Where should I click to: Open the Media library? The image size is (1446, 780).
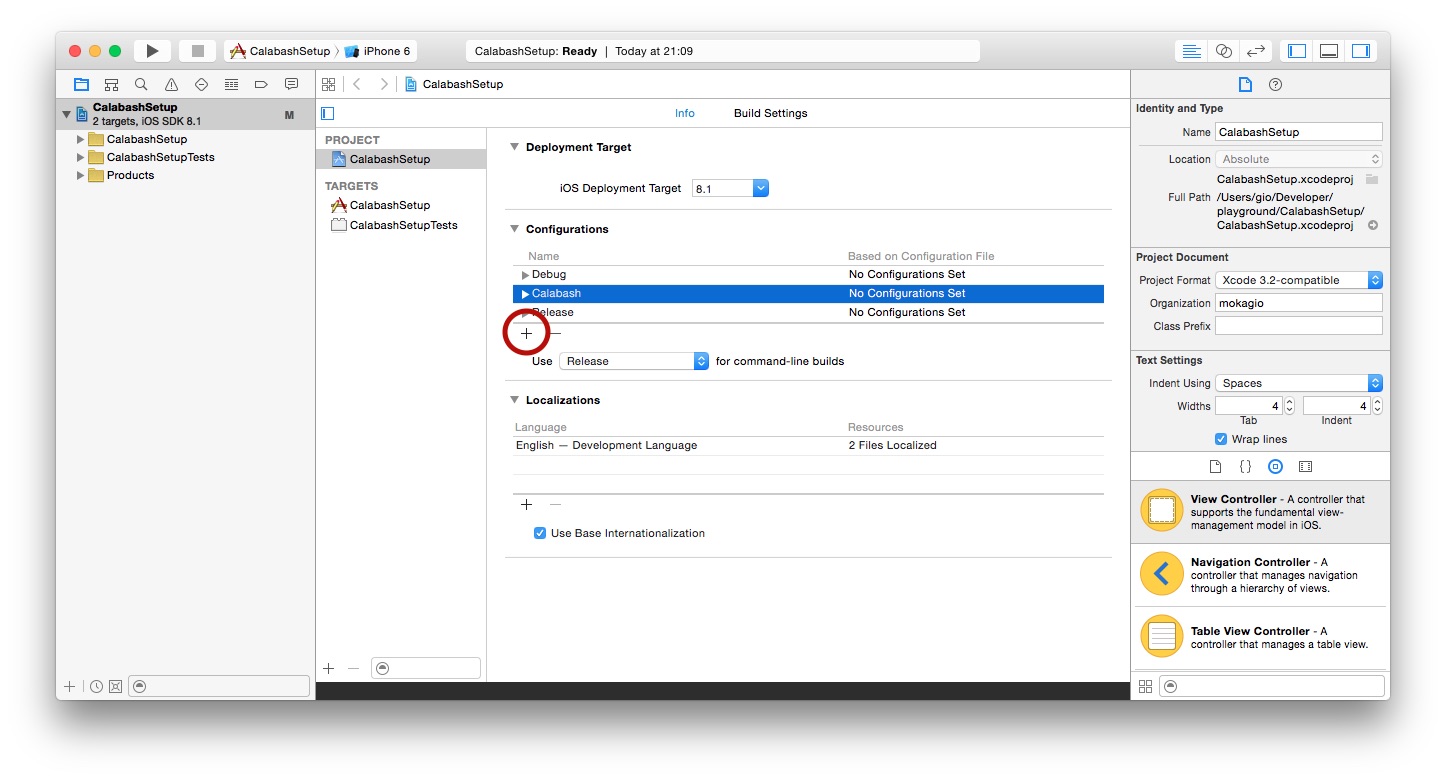[1305, 466]
